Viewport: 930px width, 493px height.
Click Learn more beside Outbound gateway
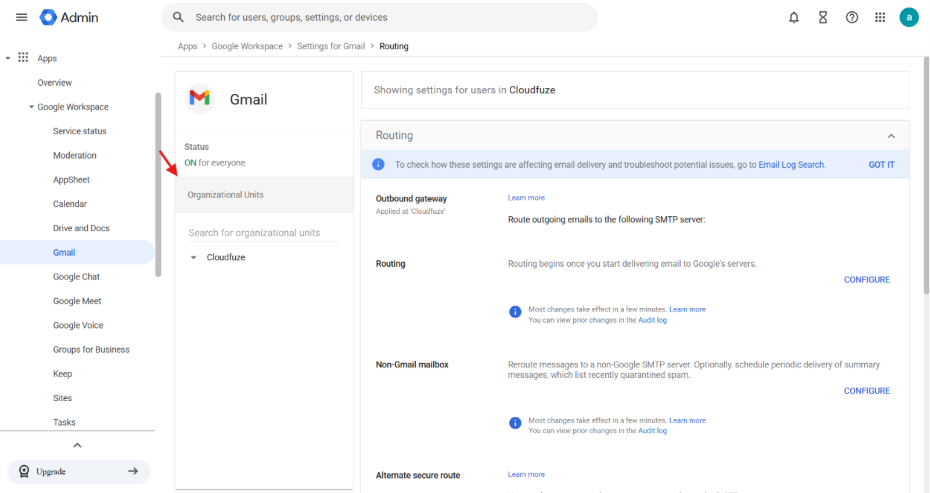click(526, 198)
